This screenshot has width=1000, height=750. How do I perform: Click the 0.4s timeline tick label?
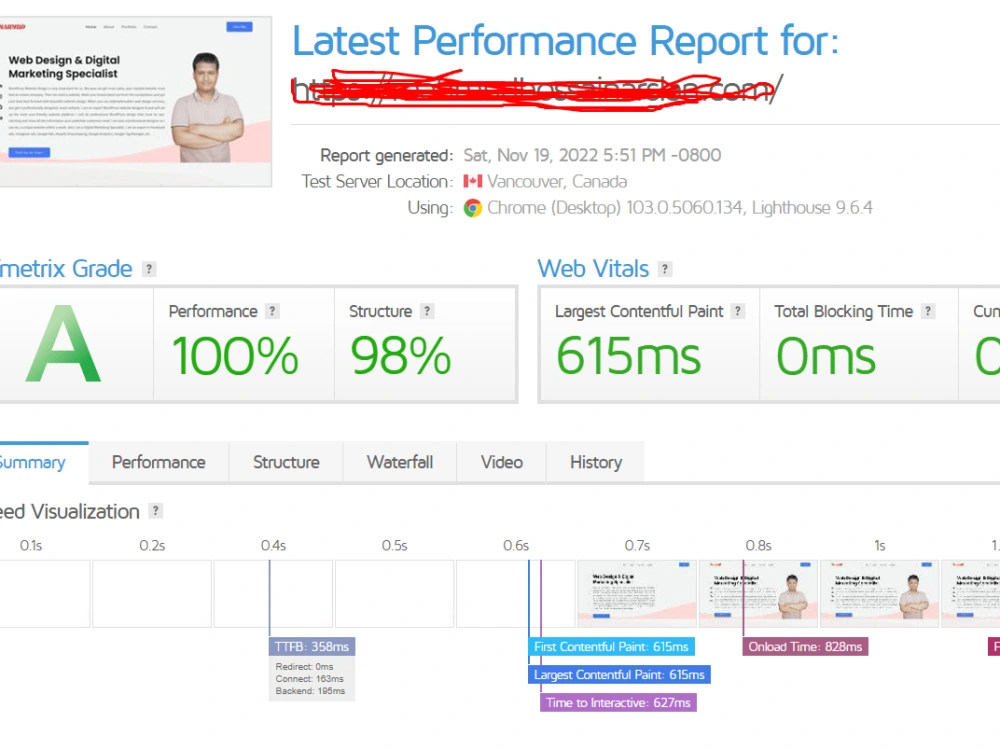(x=273, y=546)
